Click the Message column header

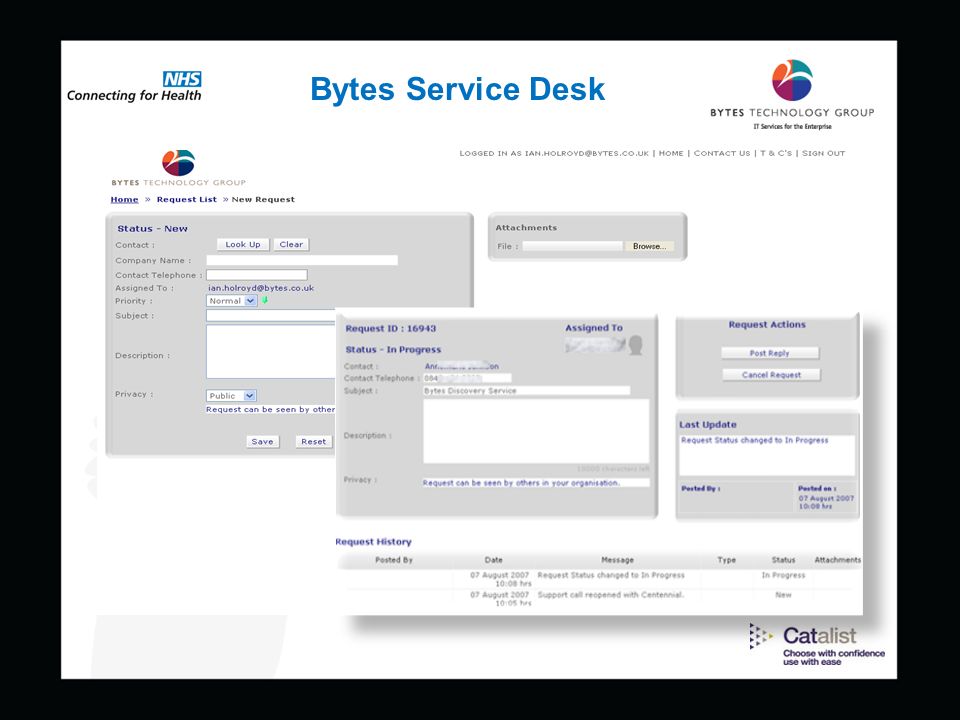coord(617,560)
